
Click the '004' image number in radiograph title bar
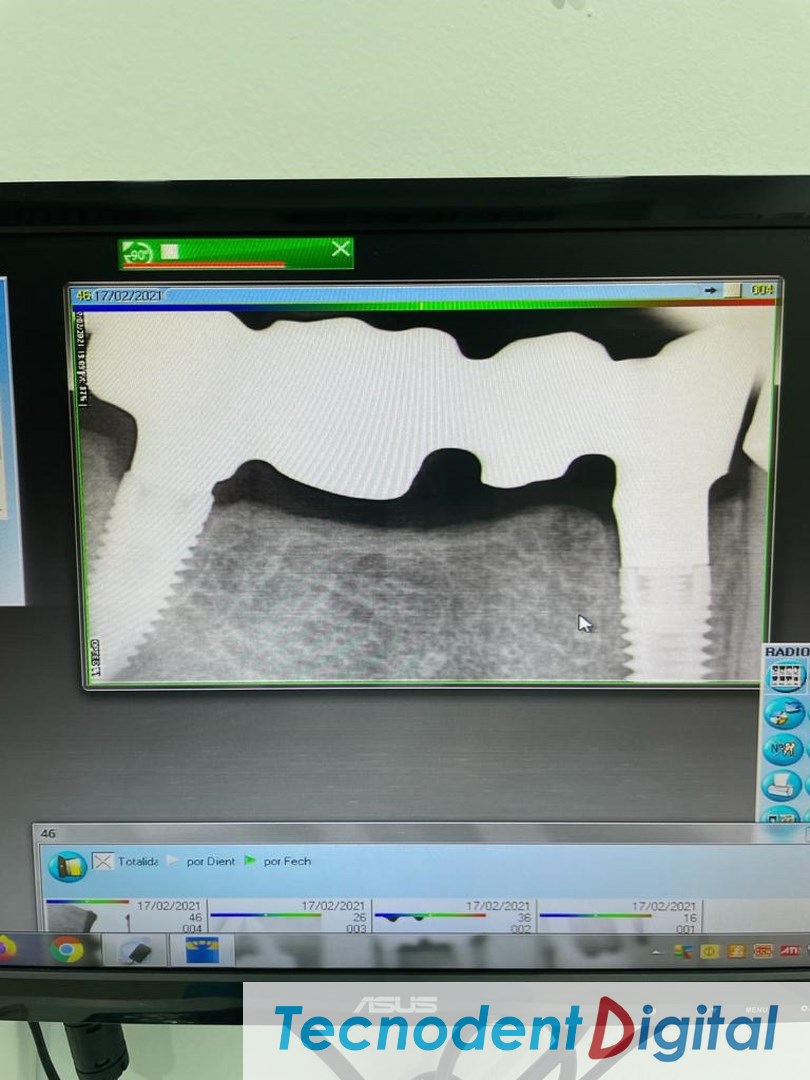point(762,290)
